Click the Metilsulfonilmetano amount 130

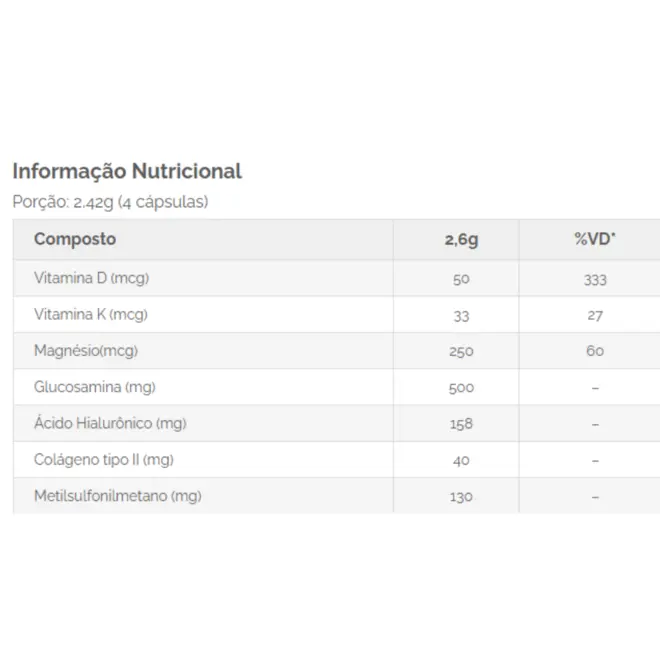[x=461, y=497]
